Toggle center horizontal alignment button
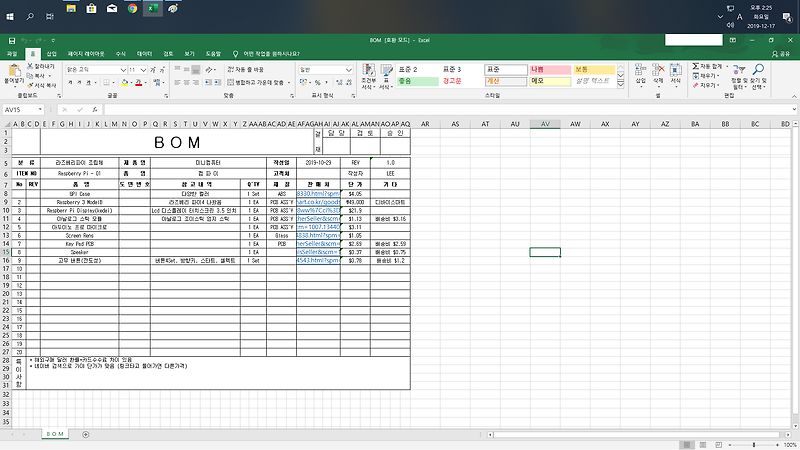This screenshot has width=800, height=450. tap(187, 82)
